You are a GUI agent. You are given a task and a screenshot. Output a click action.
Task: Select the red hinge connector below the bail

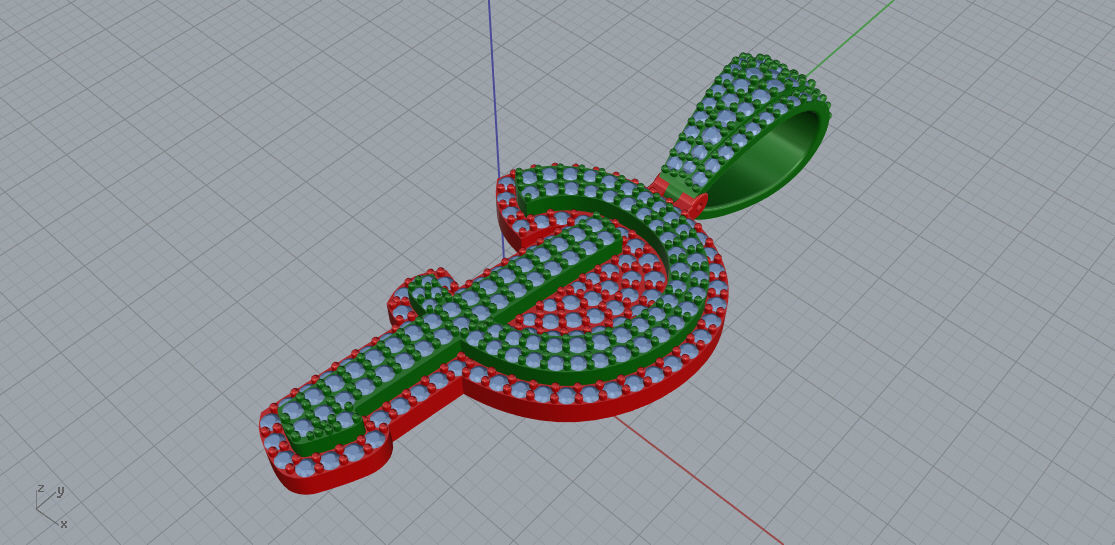point(679,194)
